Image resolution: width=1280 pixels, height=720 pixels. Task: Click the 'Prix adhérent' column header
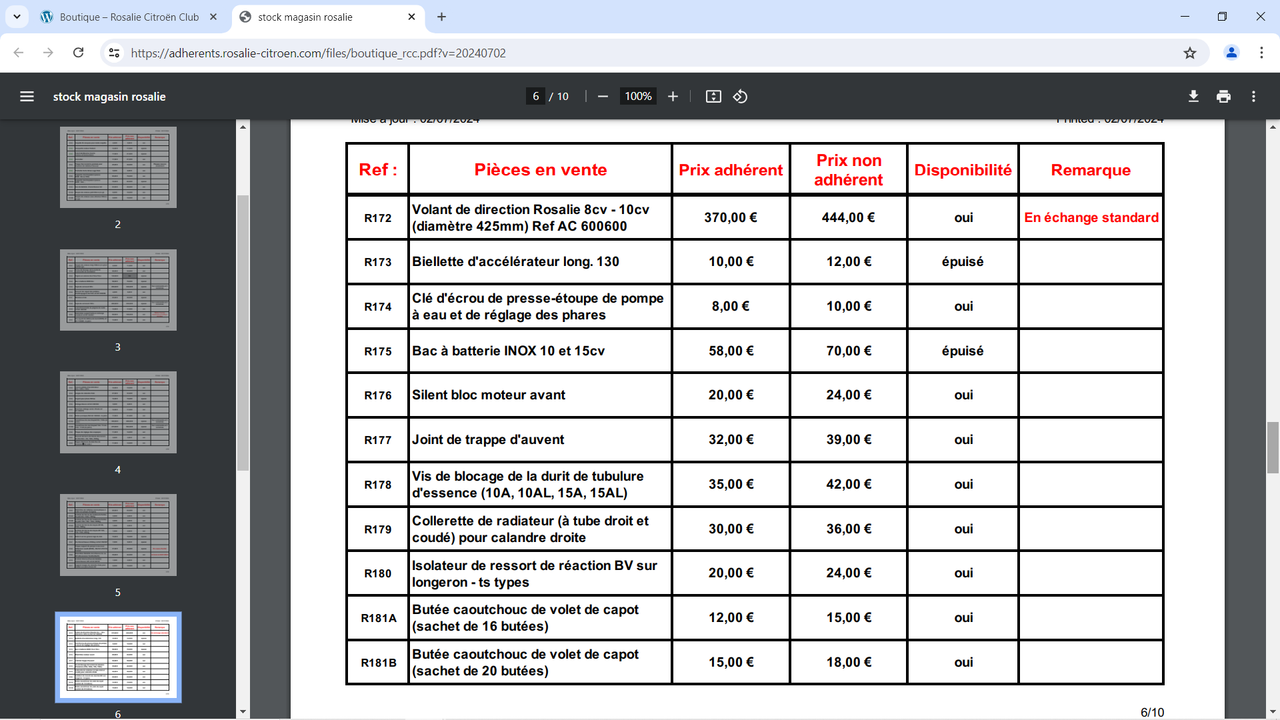point(731,170)
